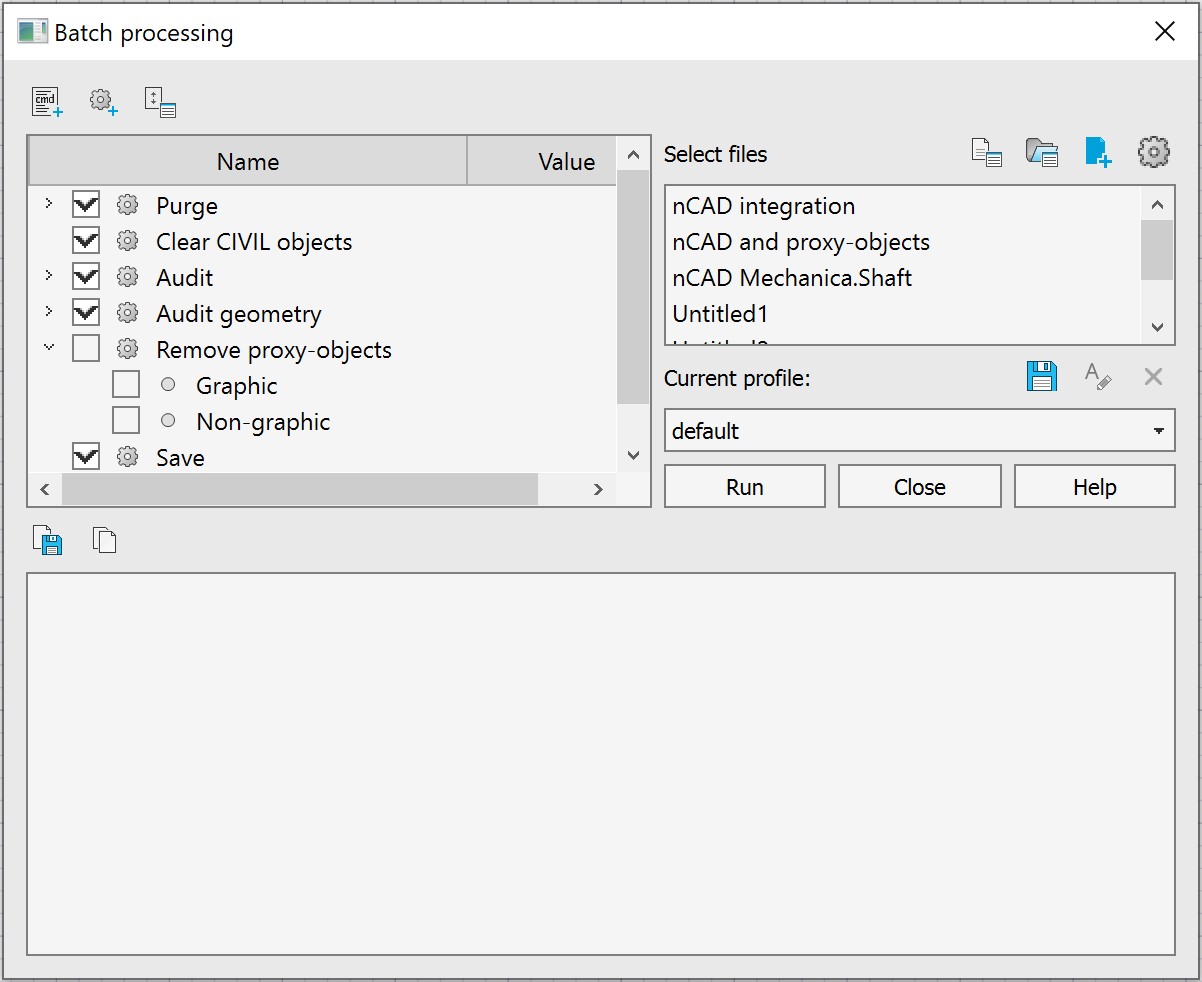This screenshot has width=1202, height=982.
Task: Check the Non-graphic option checkbox
Action: [126, 422]
